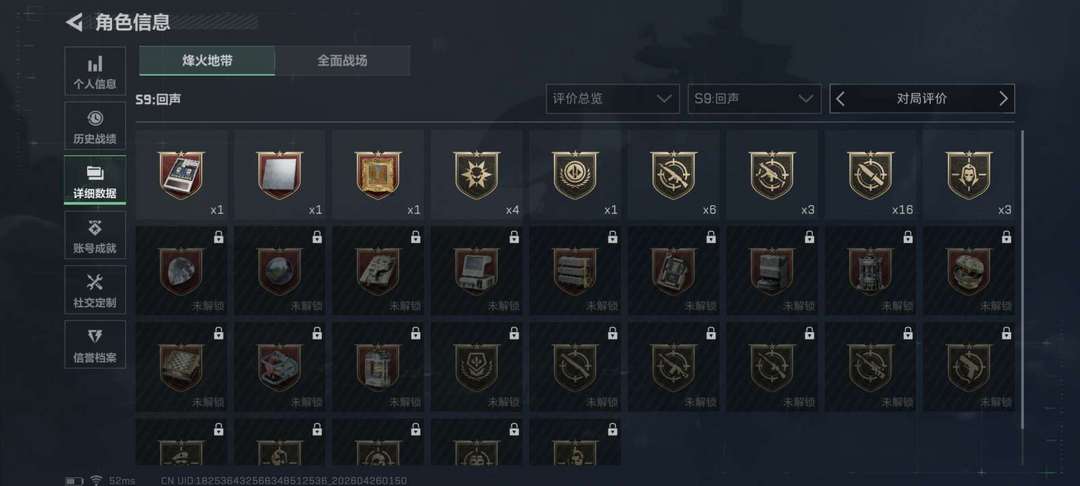Select the knife crosshair badge with x16
The width and height of the screenshot is (1080, 486).
tap(871, 175)
